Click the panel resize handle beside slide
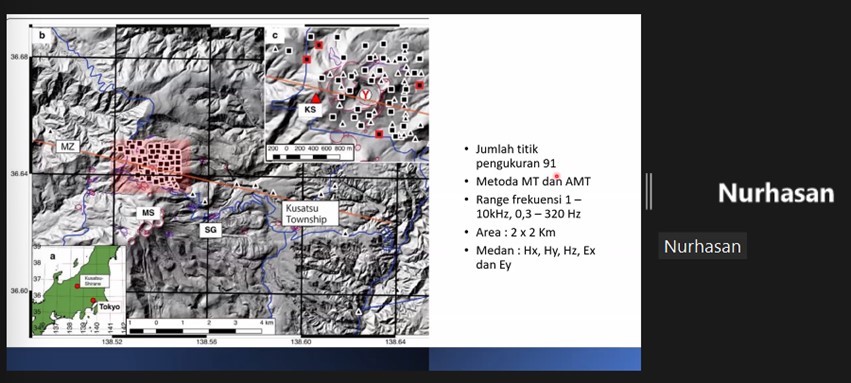Image resolution: width=851 pixels, height=383 pixels. (x=649, y=191)
